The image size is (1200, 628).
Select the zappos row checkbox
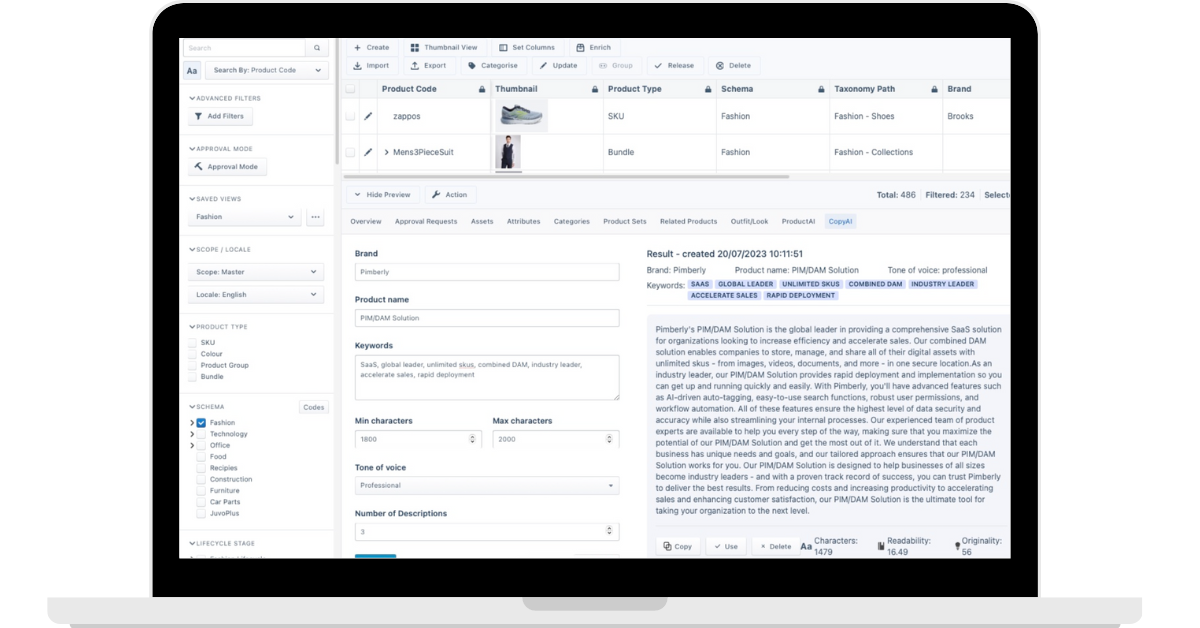tap(350, 116)
